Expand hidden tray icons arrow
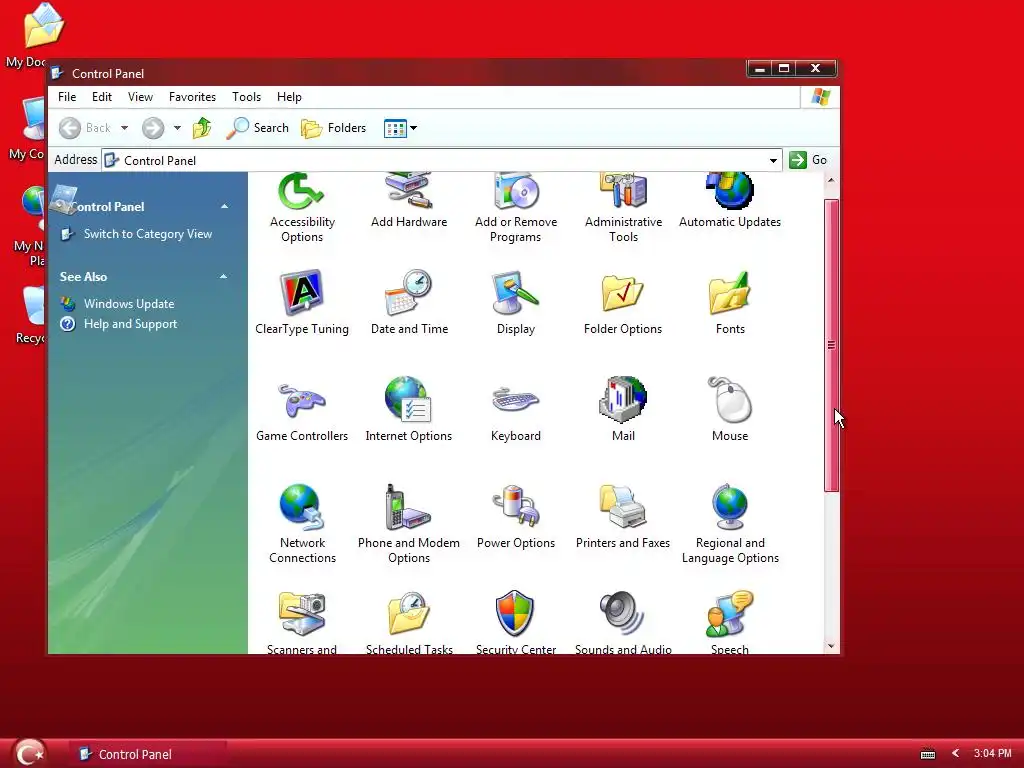This screenshot has height=768, width=1024. pyautogui.click(x=955, y=754)
